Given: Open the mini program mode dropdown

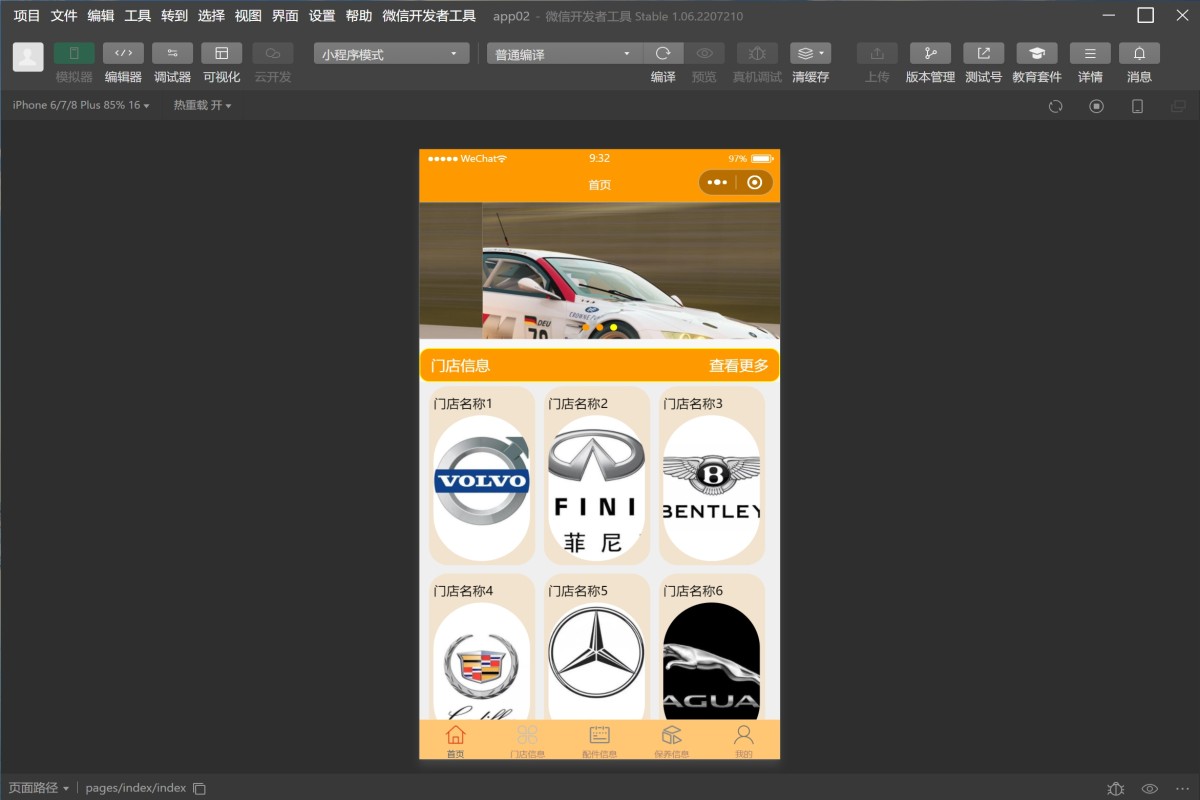Looking at the screenshot, I should pos(391,54).
